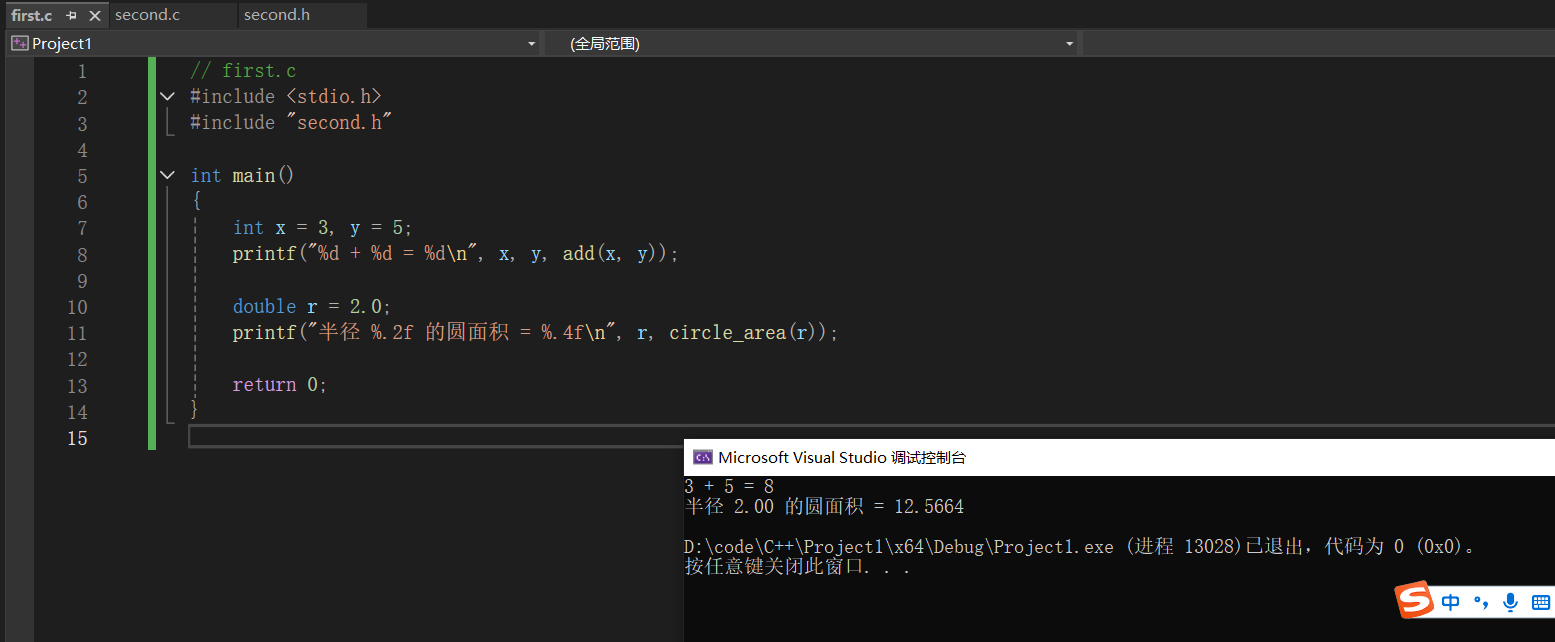Click the double r = 2.0; statement
This screenshot has width=1555, height=642.
[312, 306]
